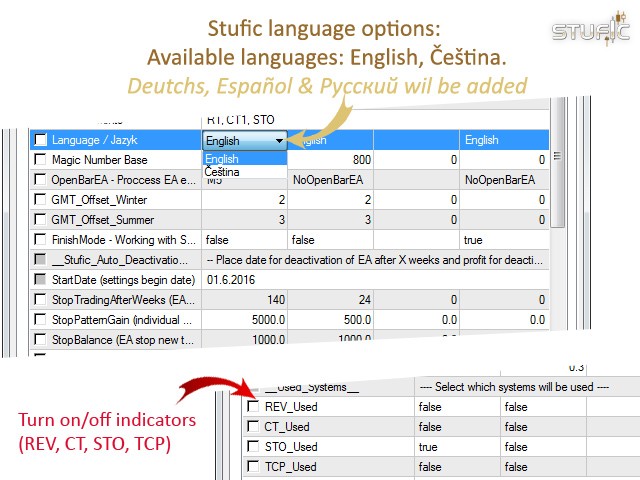Check the StopBalance checkbox

coord(40,339)
